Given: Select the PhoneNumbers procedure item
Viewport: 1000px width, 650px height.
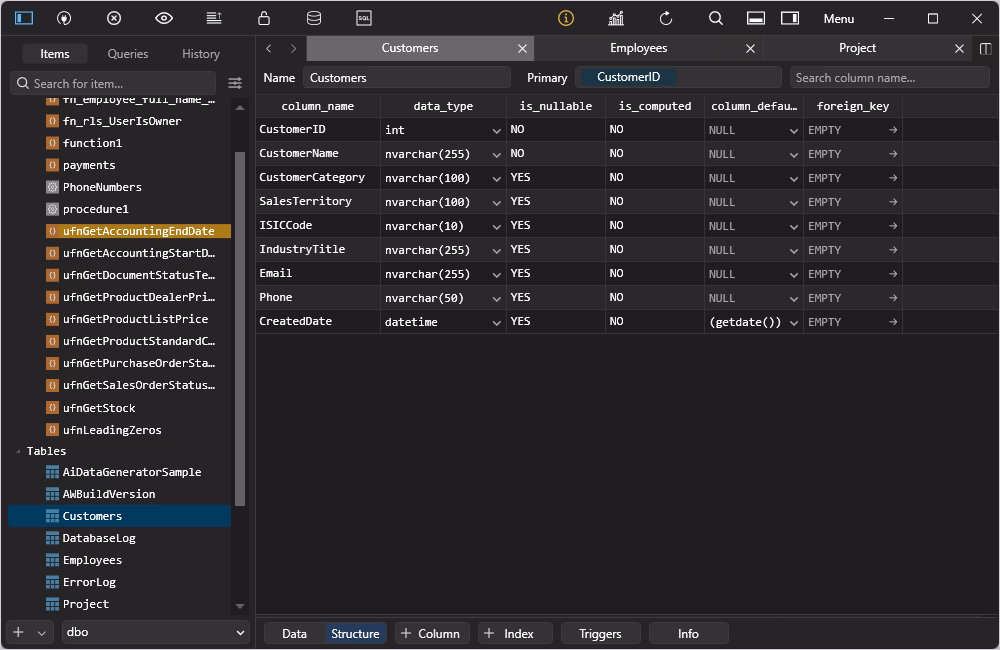Looking at the screenshot, I should (x=102, y=187).
